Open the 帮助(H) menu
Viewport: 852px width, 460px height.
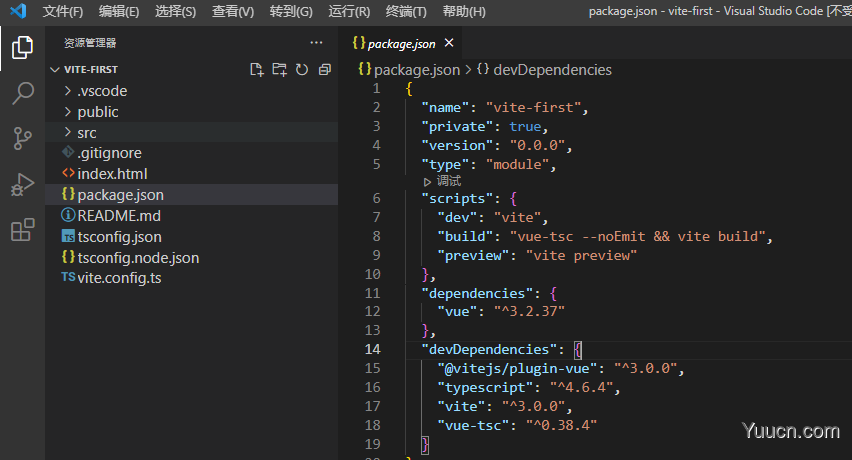463,11
